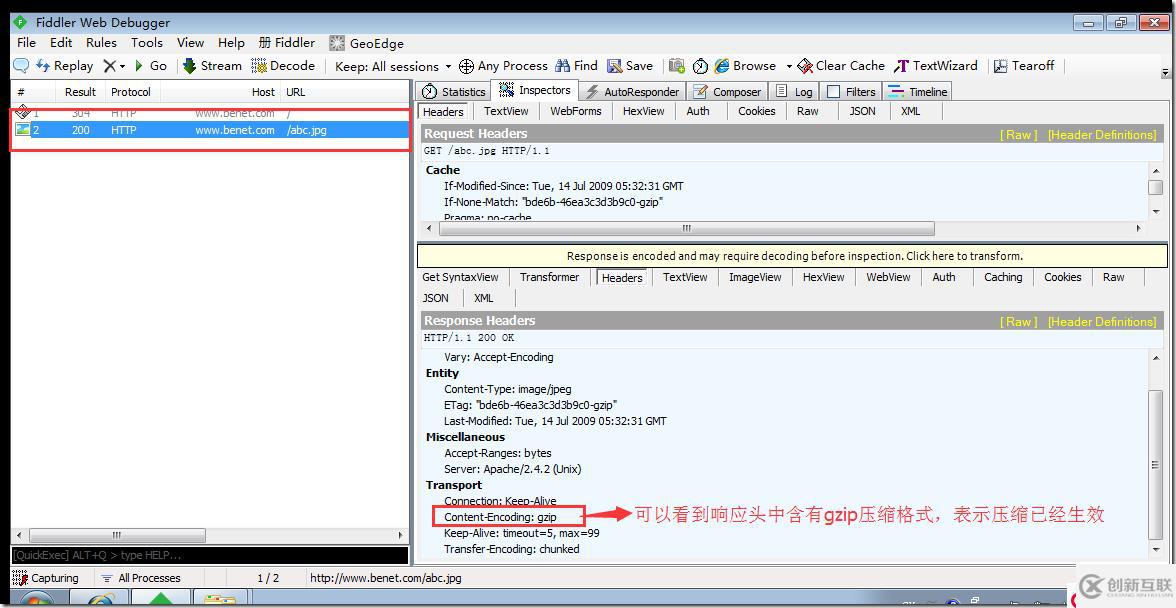Viewport: 1176px width, 608px height.
Task: Toggle Stream mode in toolbar
Action: 213,66
